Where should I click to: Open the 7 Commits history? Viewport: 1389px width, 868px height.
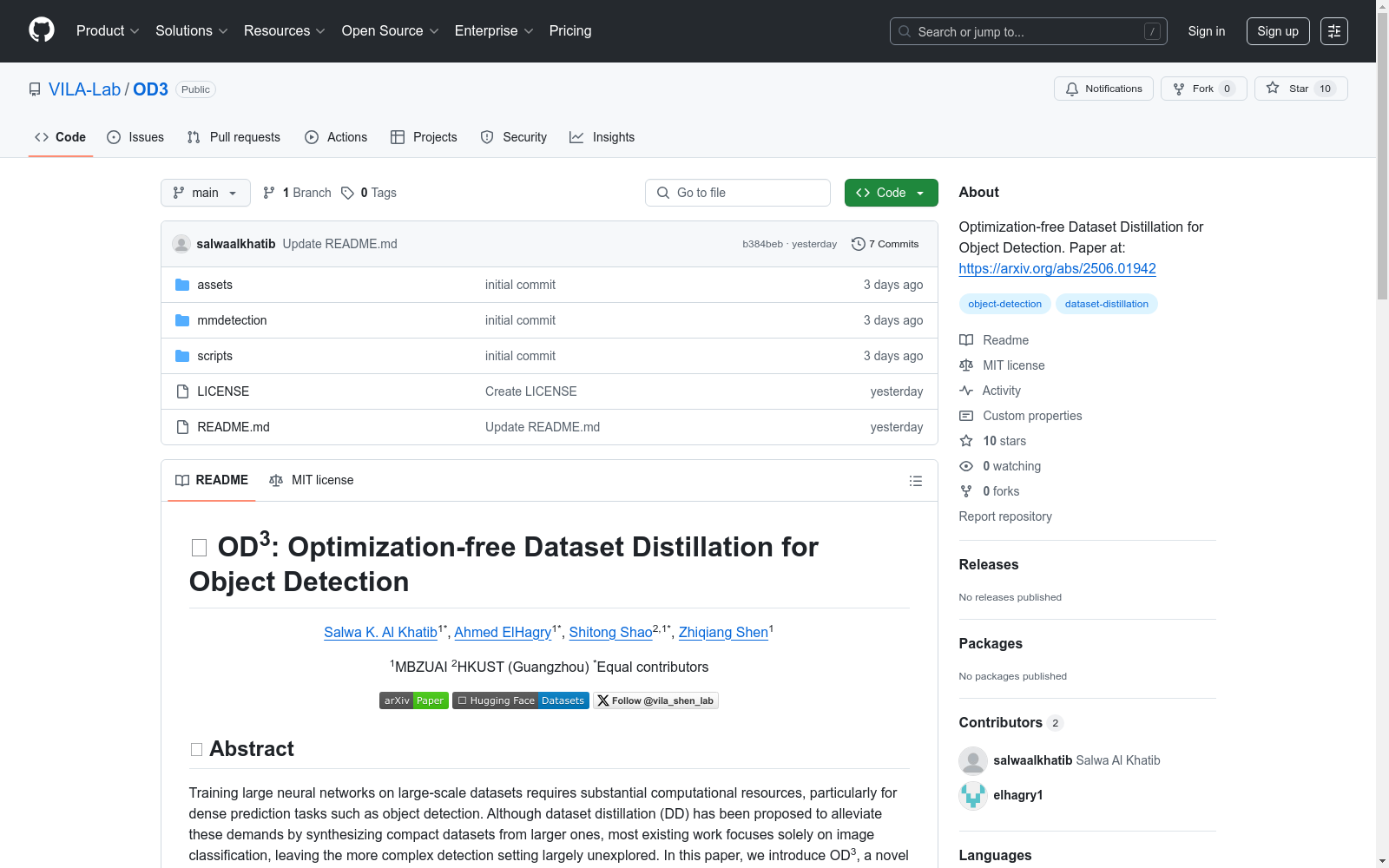pyautogui.click(x=885, y=244)
